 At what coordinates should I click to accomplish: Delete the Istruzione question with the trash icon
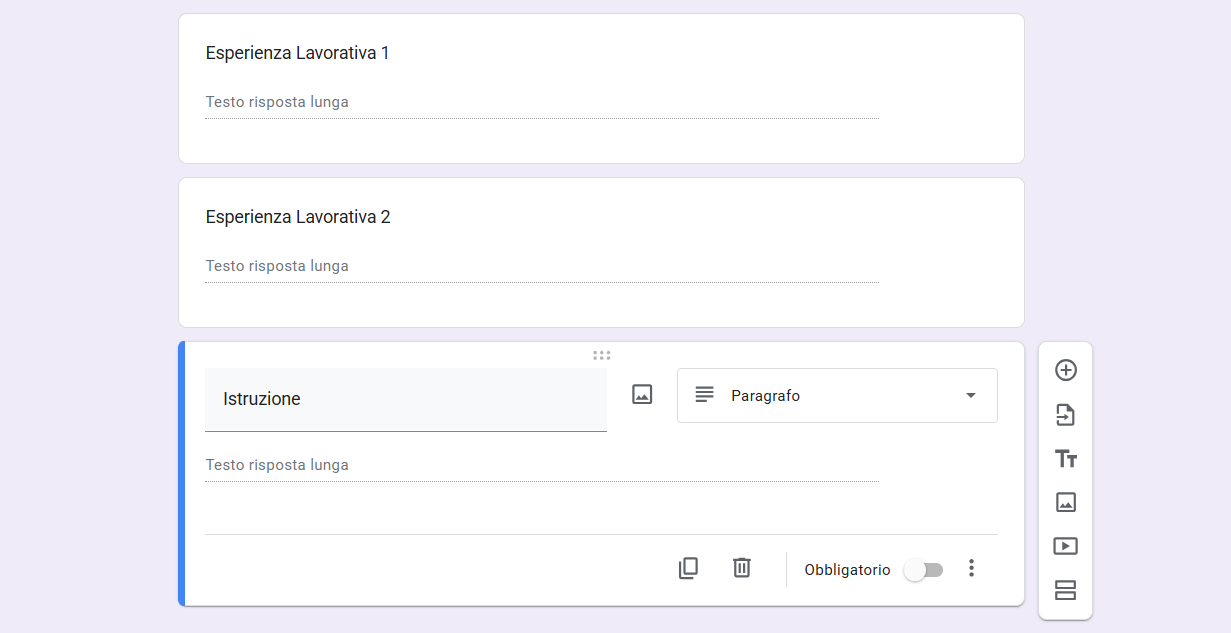tap(741, 567)
